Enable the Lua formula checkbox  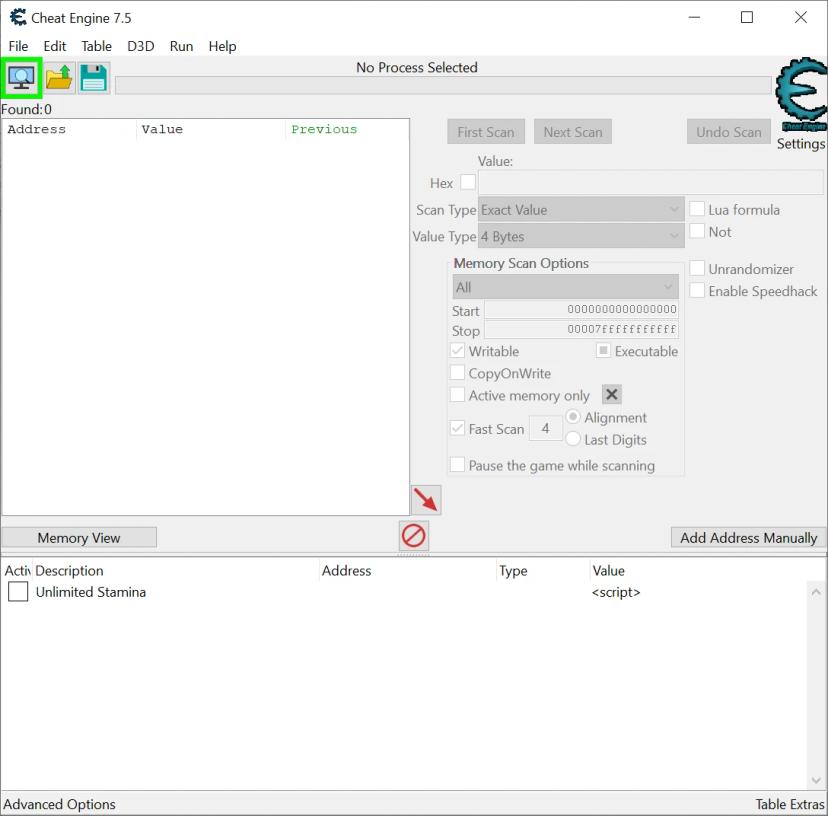697,209
